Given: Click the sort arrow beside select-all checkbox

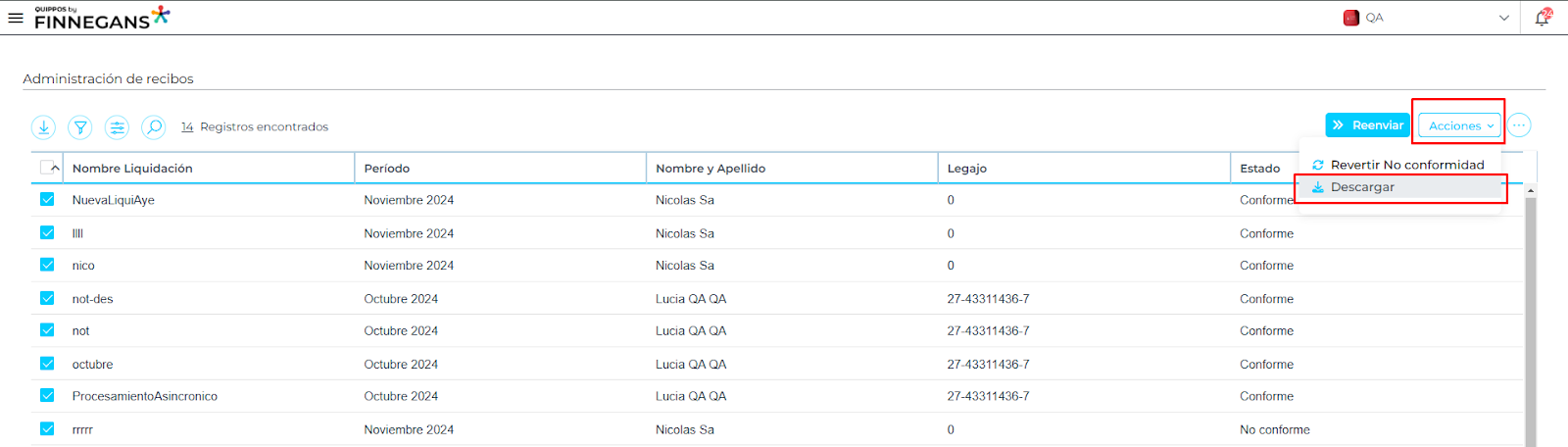Looking at the screenshot, I should tap(56, 169).
